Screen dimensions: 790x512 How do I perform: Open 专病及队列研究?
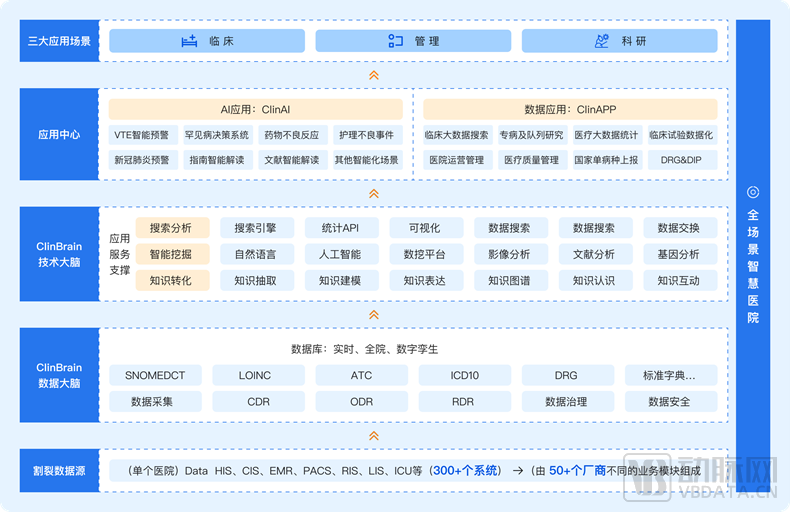(x=533, y=135)
